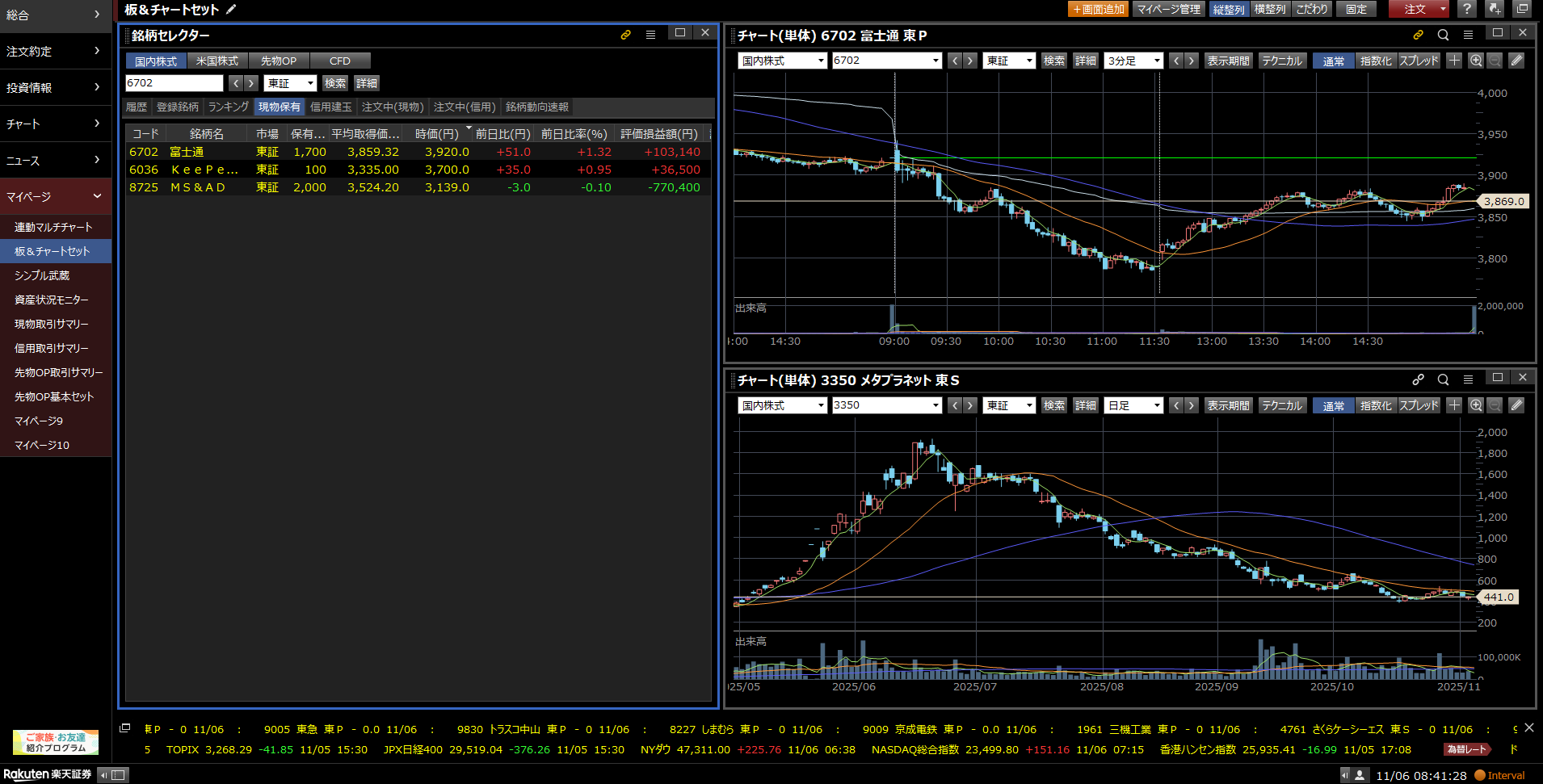1543x784 pixels.
Task: Switch to the 先物OP tab
Action: pyautogui.click(x=279, y=61)
